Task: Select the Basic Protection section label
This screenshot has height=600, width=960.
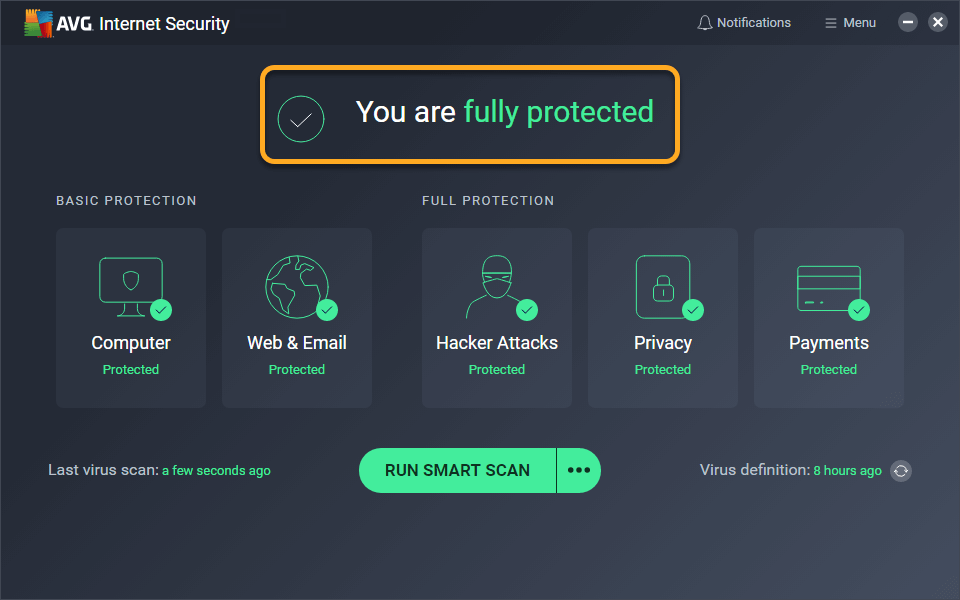Action: pyautogui.click(x=126, y=200)
